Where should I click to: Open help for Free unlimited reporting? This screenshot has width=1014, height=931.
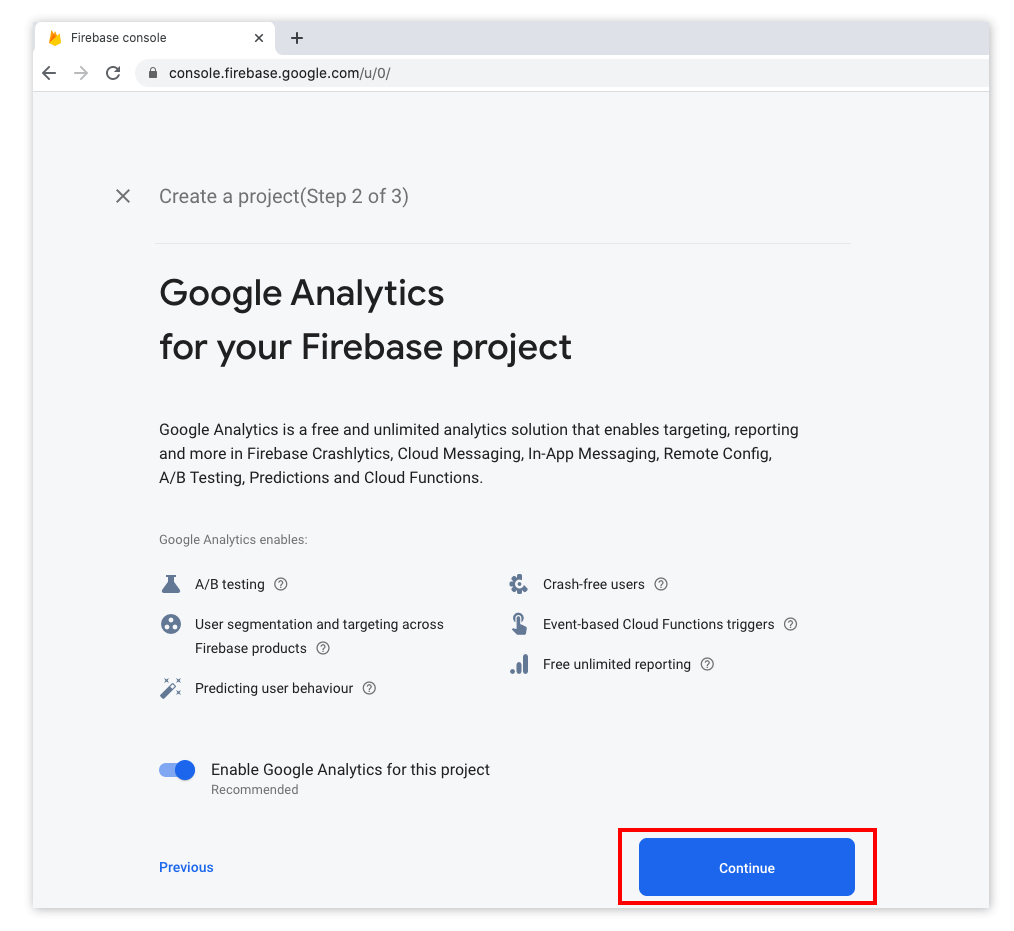pos(707,665)
